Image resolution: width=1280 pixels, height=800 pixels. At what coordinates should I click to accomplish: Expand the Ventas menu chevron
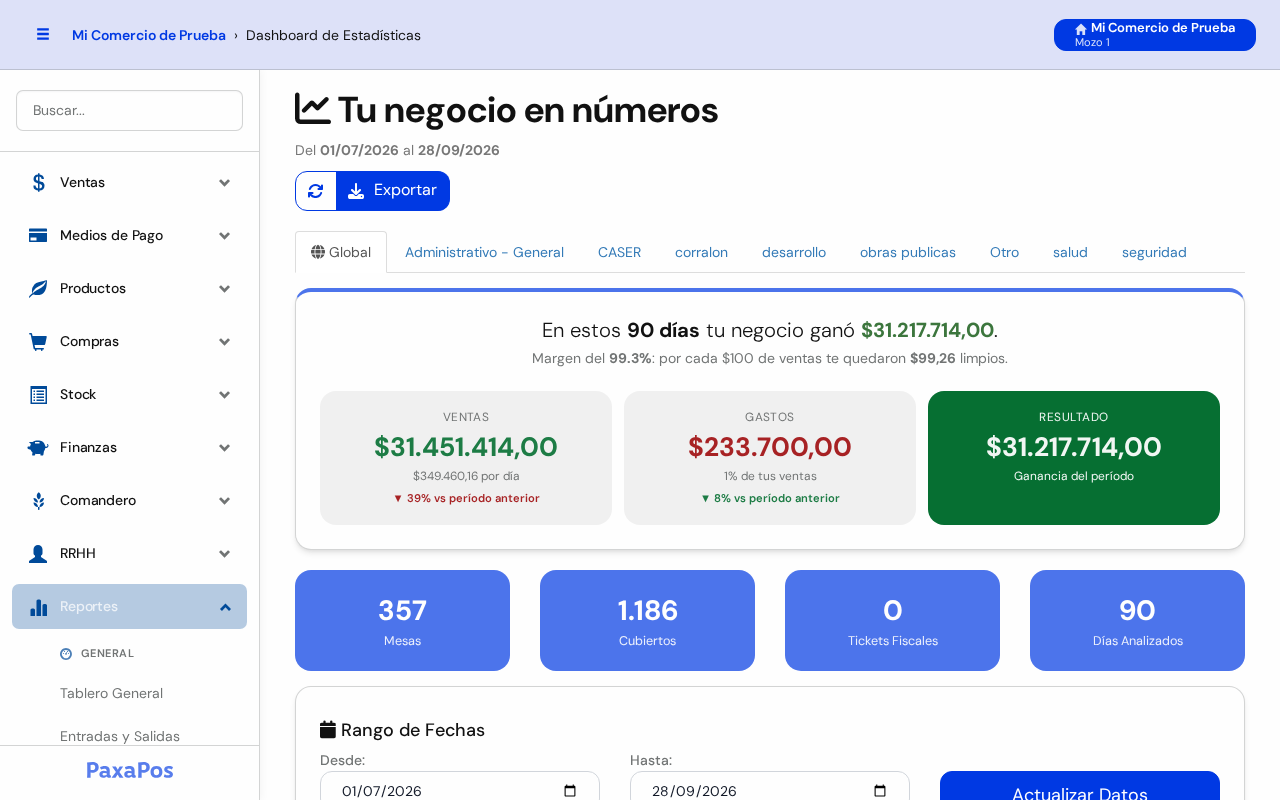(x=225, y=183)
